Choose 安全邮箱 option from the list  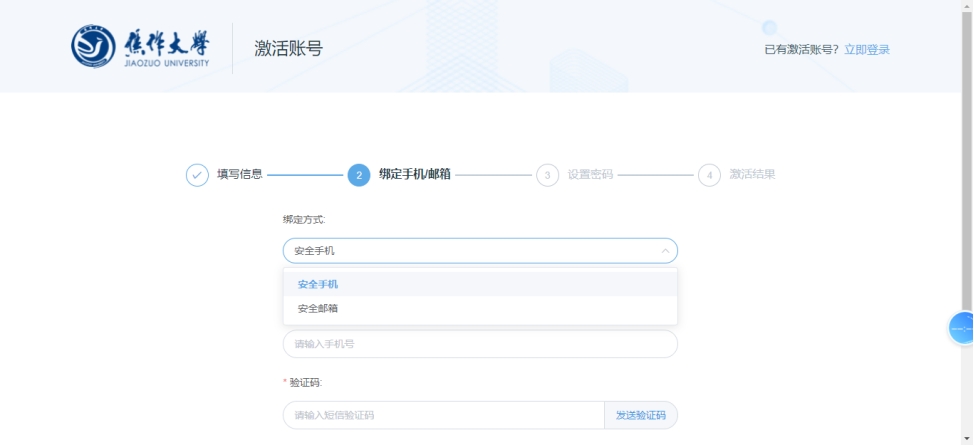(x=318, y=309)
